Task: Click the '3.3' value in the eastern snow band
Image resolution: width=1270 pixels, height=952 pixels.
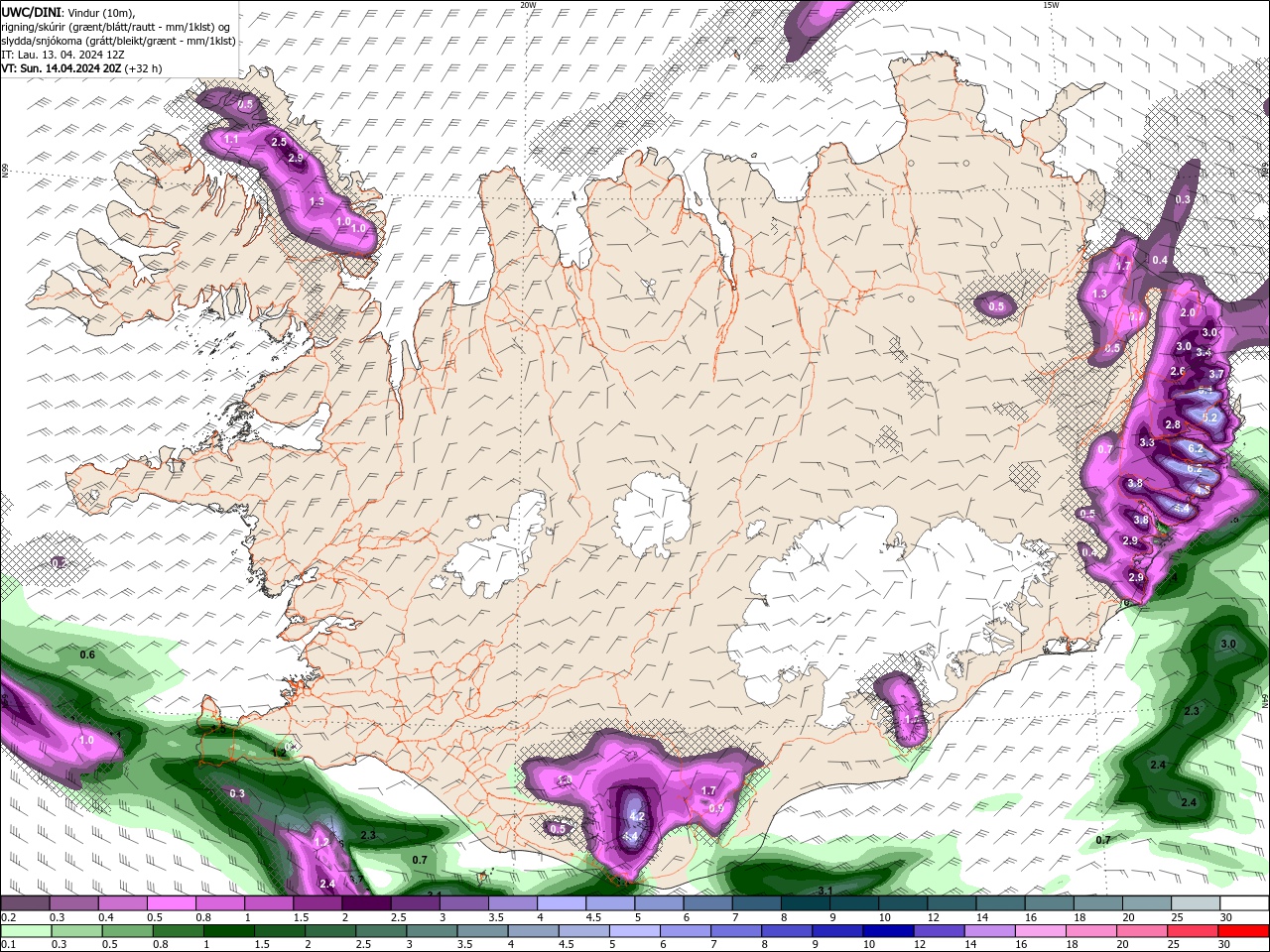Action: (1147, 442)
